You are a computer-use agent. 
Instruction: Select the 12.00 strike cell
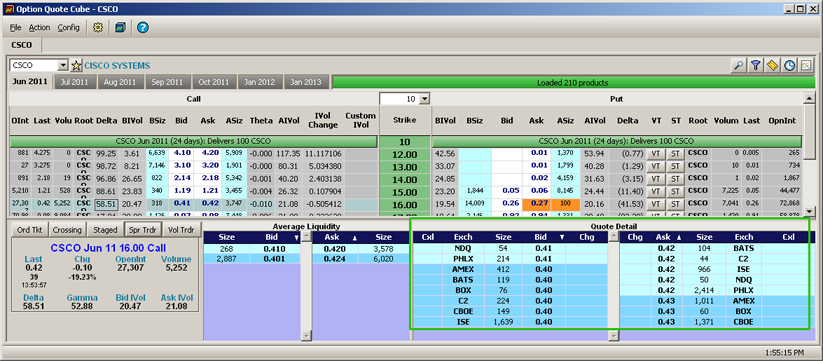click(405, 155)
